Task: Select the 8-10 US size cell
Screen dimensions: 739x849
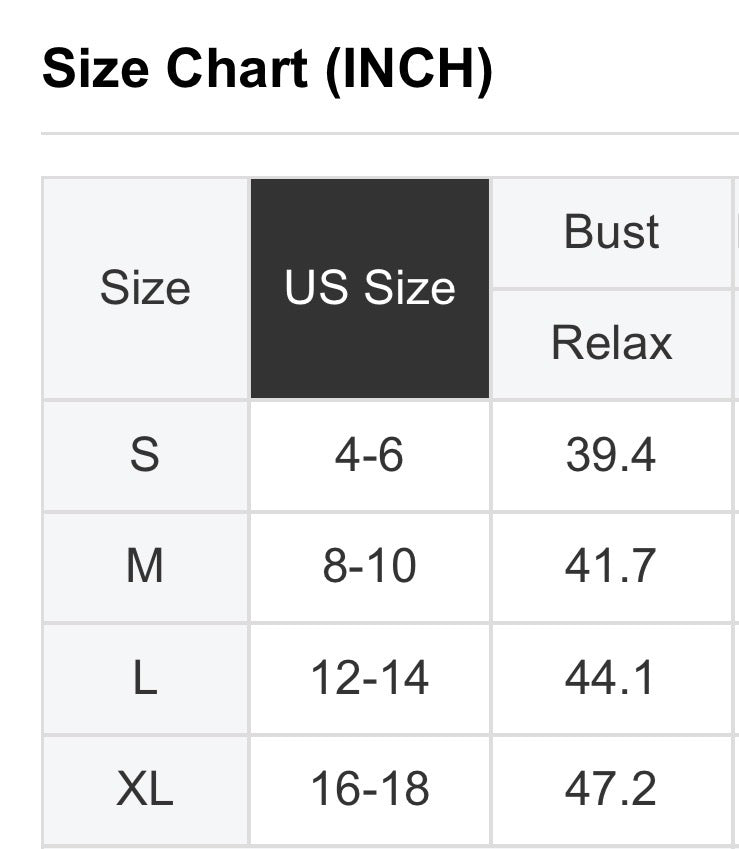Action: [369, 566]
